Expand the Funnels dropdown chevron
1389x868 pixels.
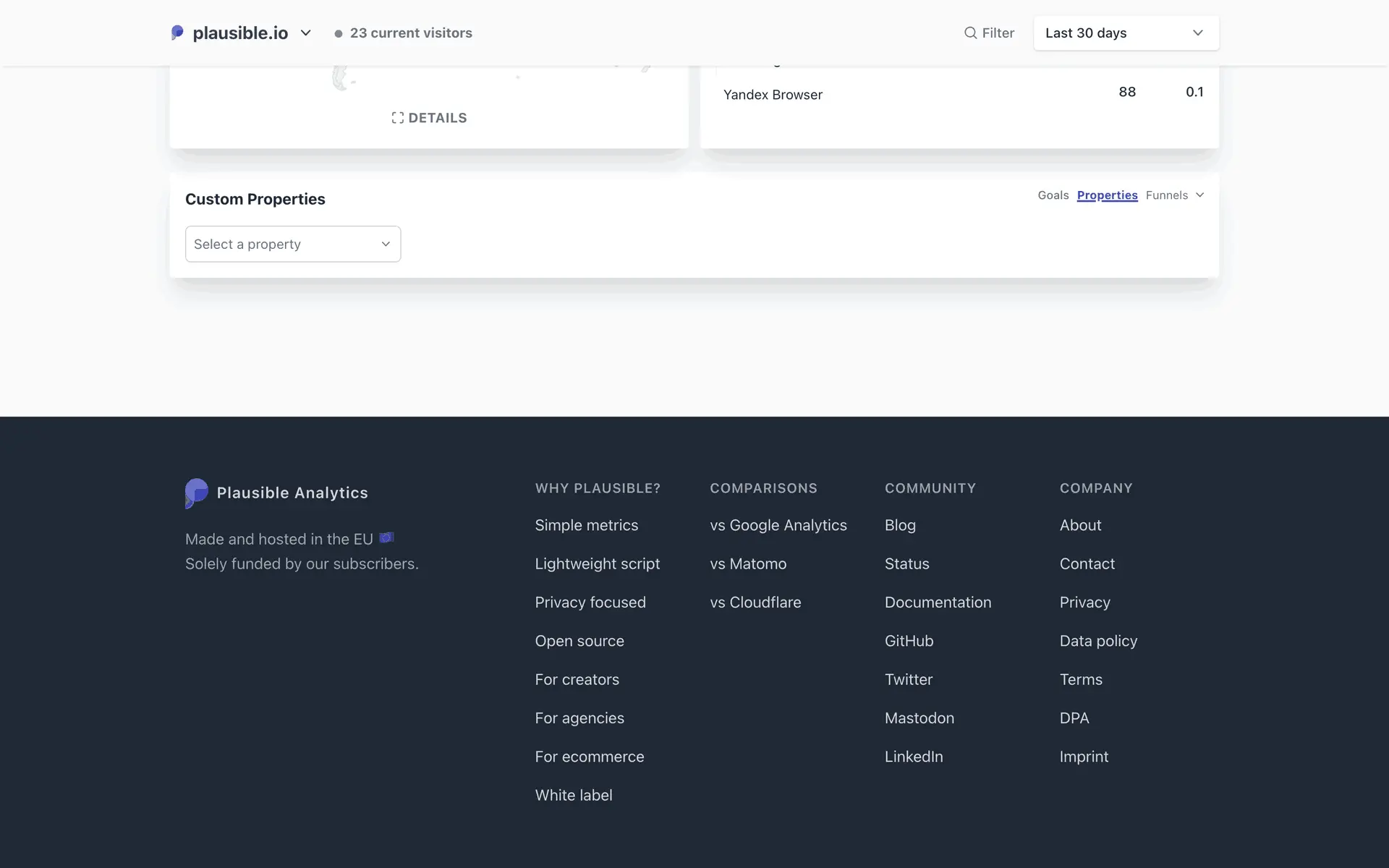1199,195
